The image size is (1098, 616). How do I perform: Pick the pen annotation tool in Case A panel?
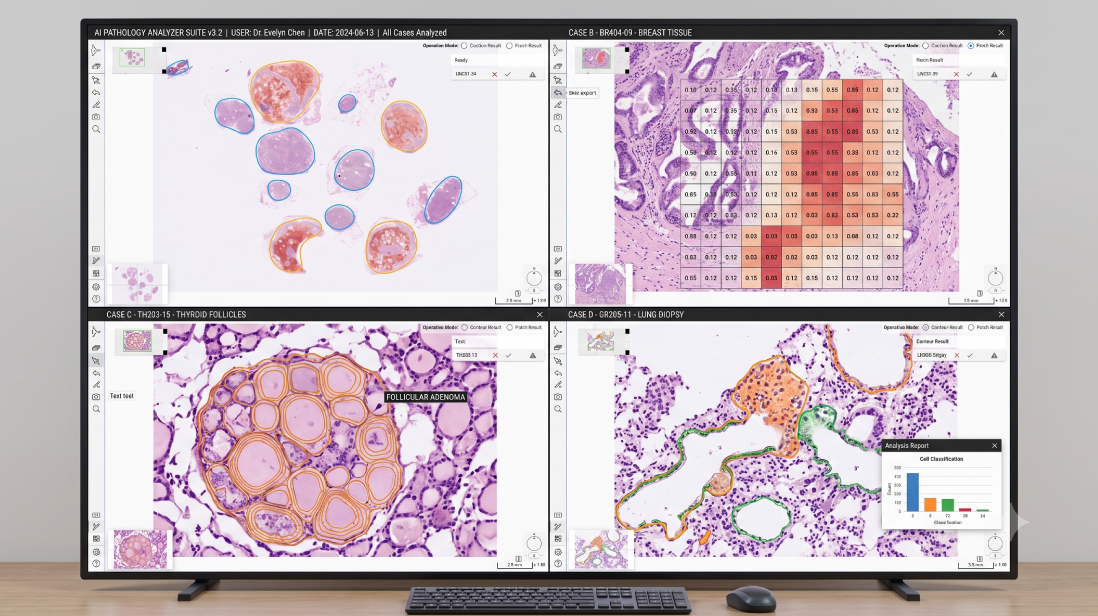point(96,104)
